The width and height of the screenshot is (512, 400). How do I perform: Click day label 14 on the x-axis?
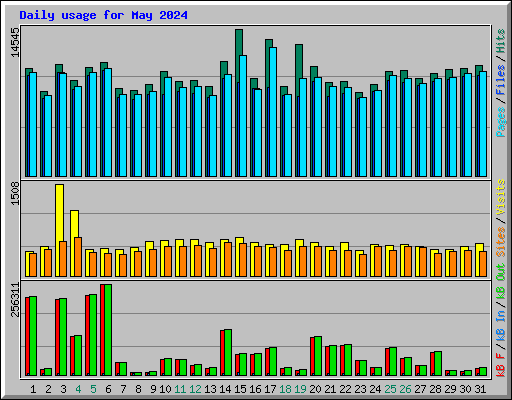pos(225,389)
